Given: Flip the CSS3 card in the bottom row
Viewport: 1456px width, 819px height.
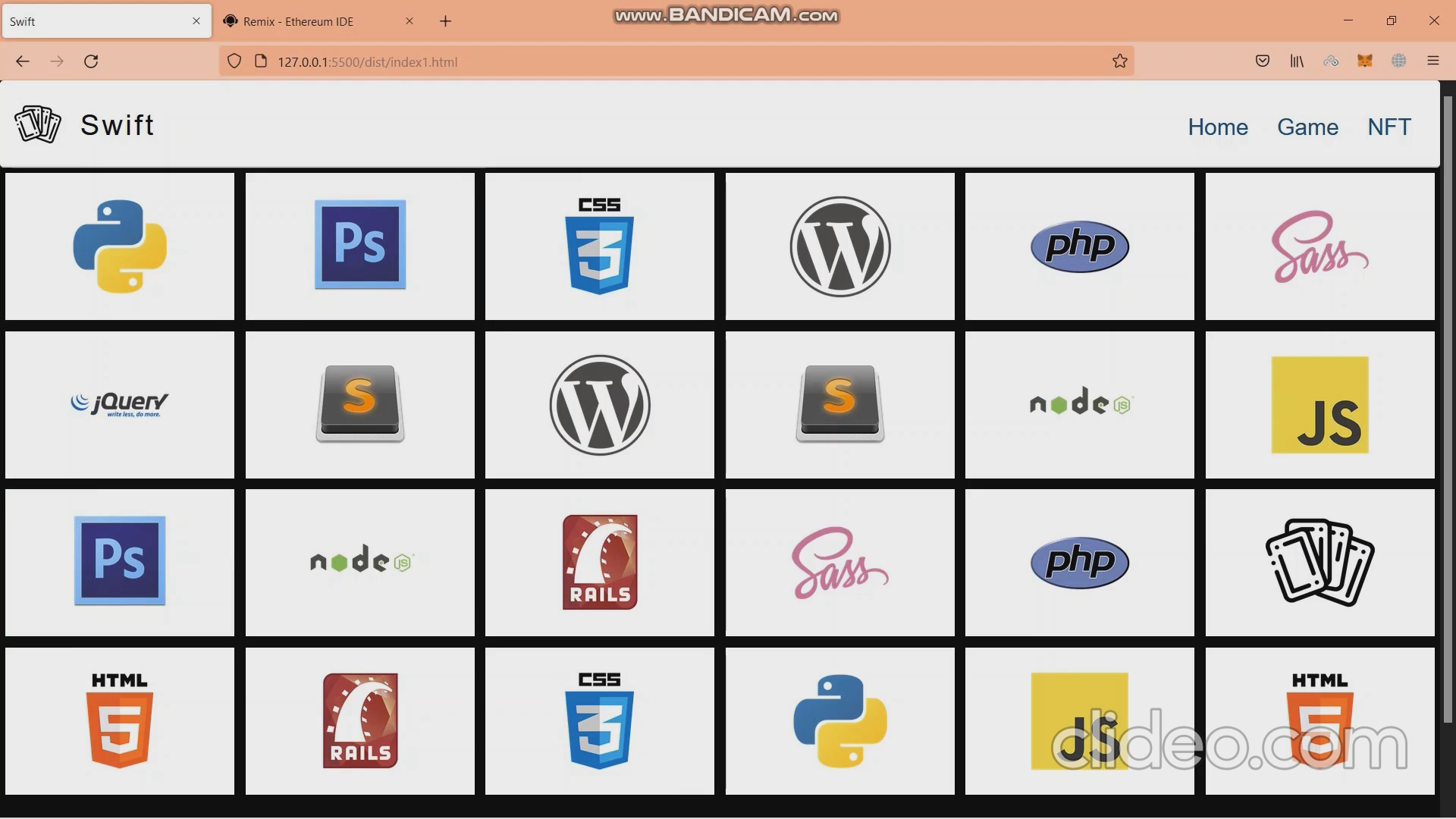Looking at the screenshot, I should coord(600,721).
